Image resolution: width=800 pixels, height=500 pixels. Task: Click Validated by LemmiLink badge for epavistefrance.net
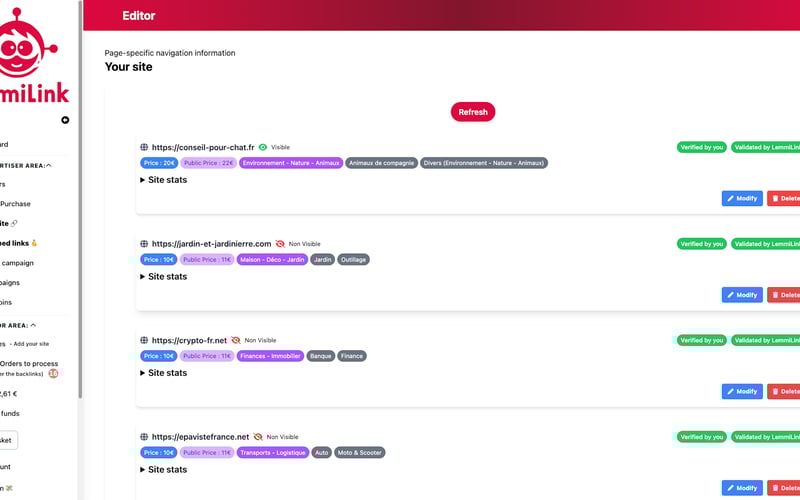[x=765, y=437]
